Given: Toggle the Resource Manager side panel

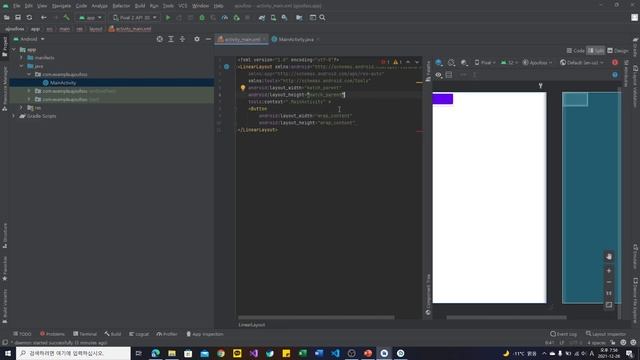Looking at the screenshot, I should [x=4, y=90].
